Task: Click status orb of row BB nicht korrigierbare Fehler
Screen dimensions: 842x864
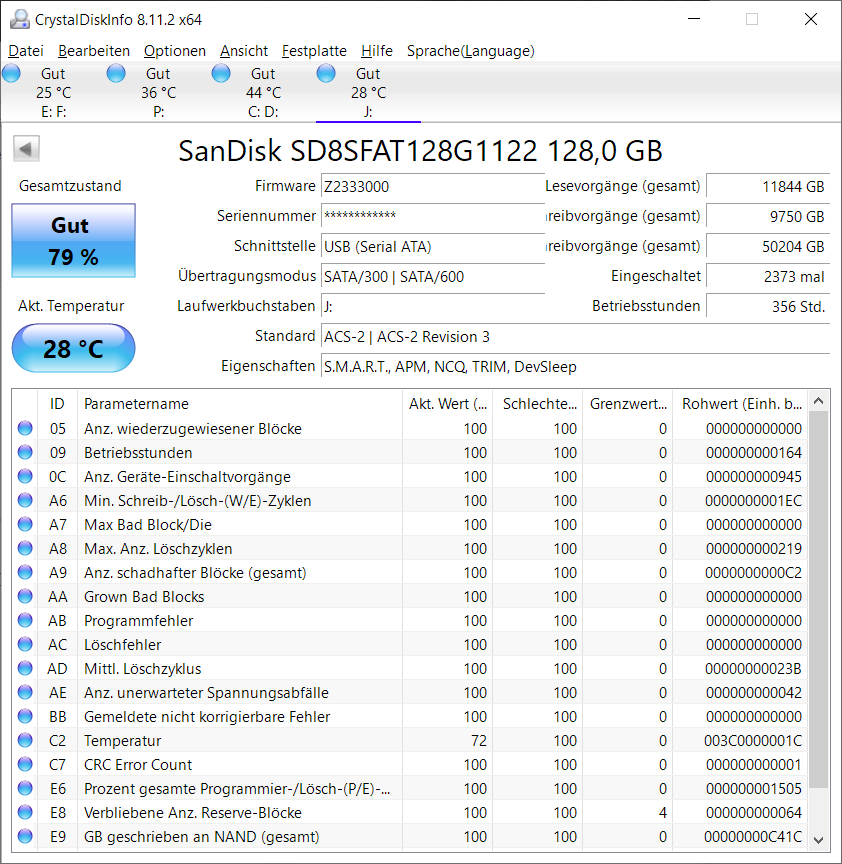Action: 25,716
